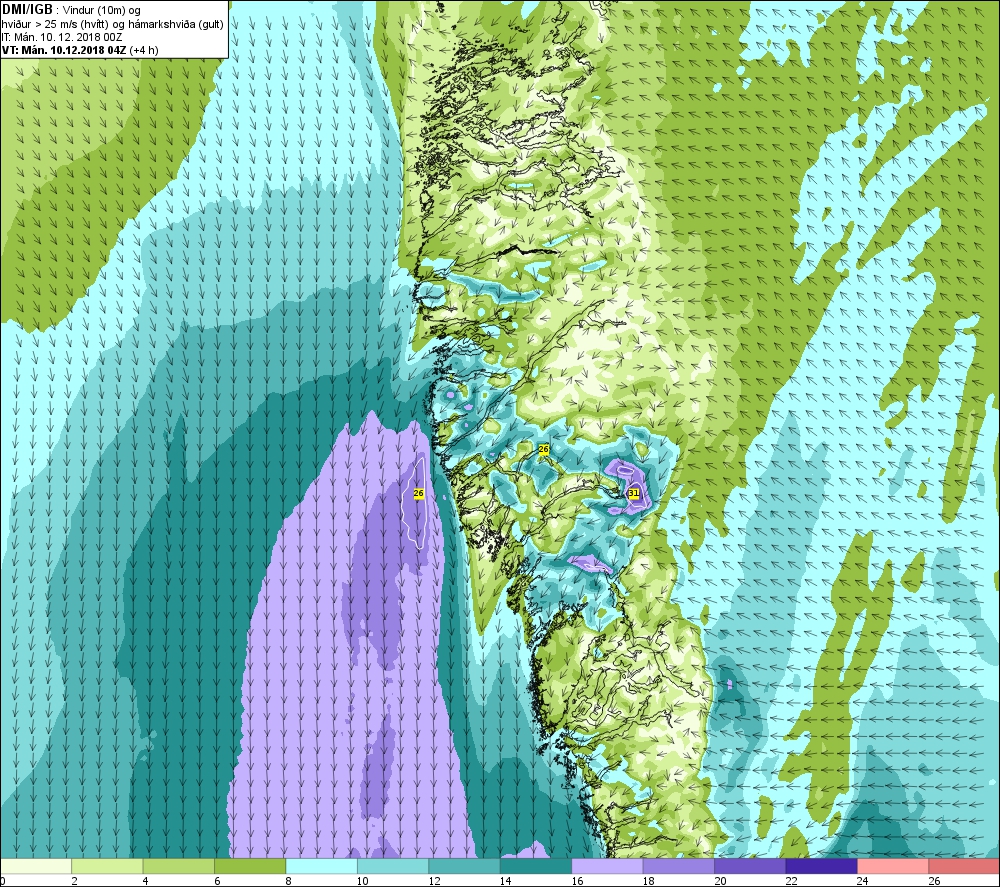Click the legend tick label 18

pyautogui.click(x=649, y=881)
